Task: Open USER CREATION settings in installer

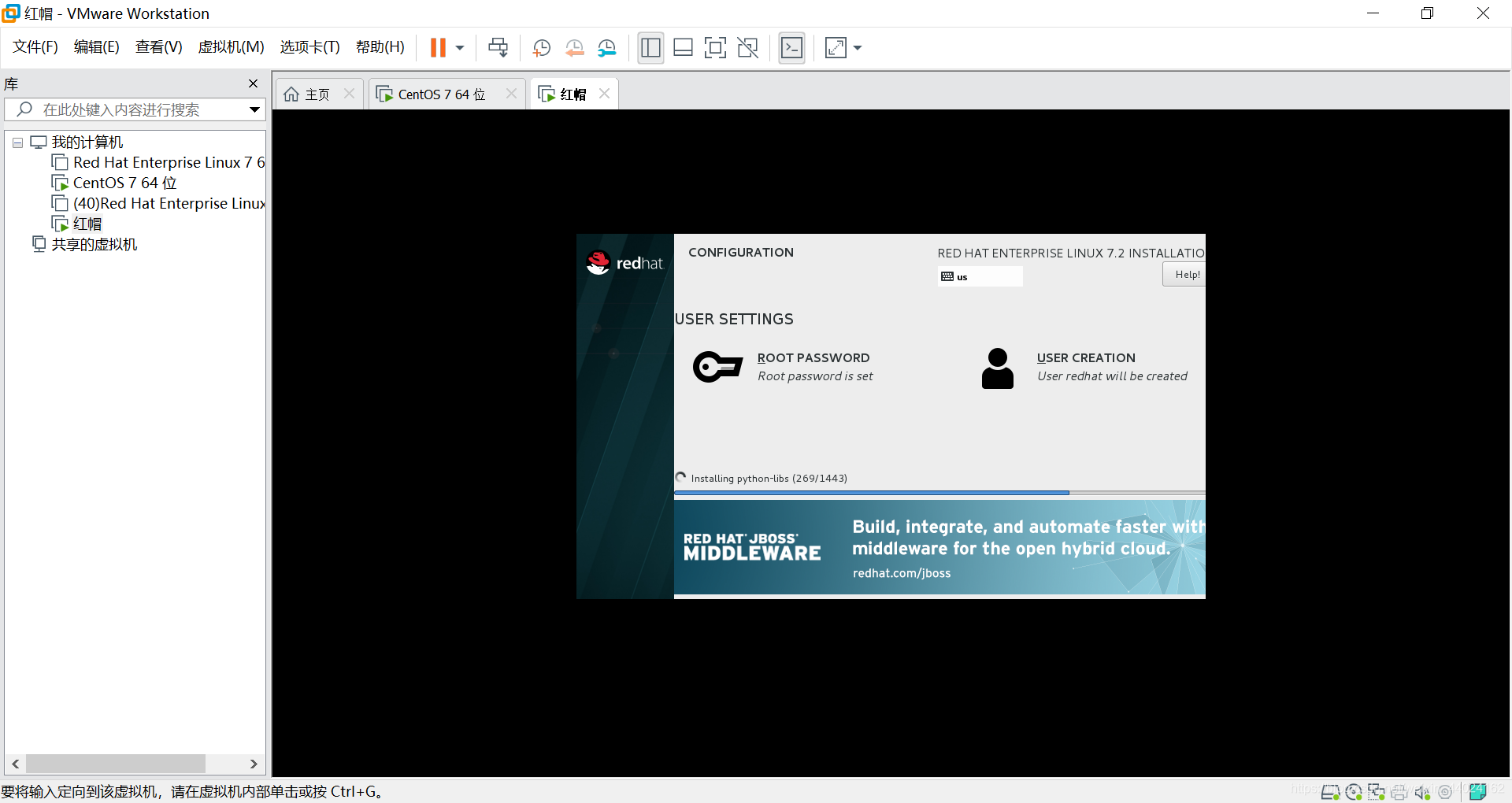Action: [x=1086, y=358]
